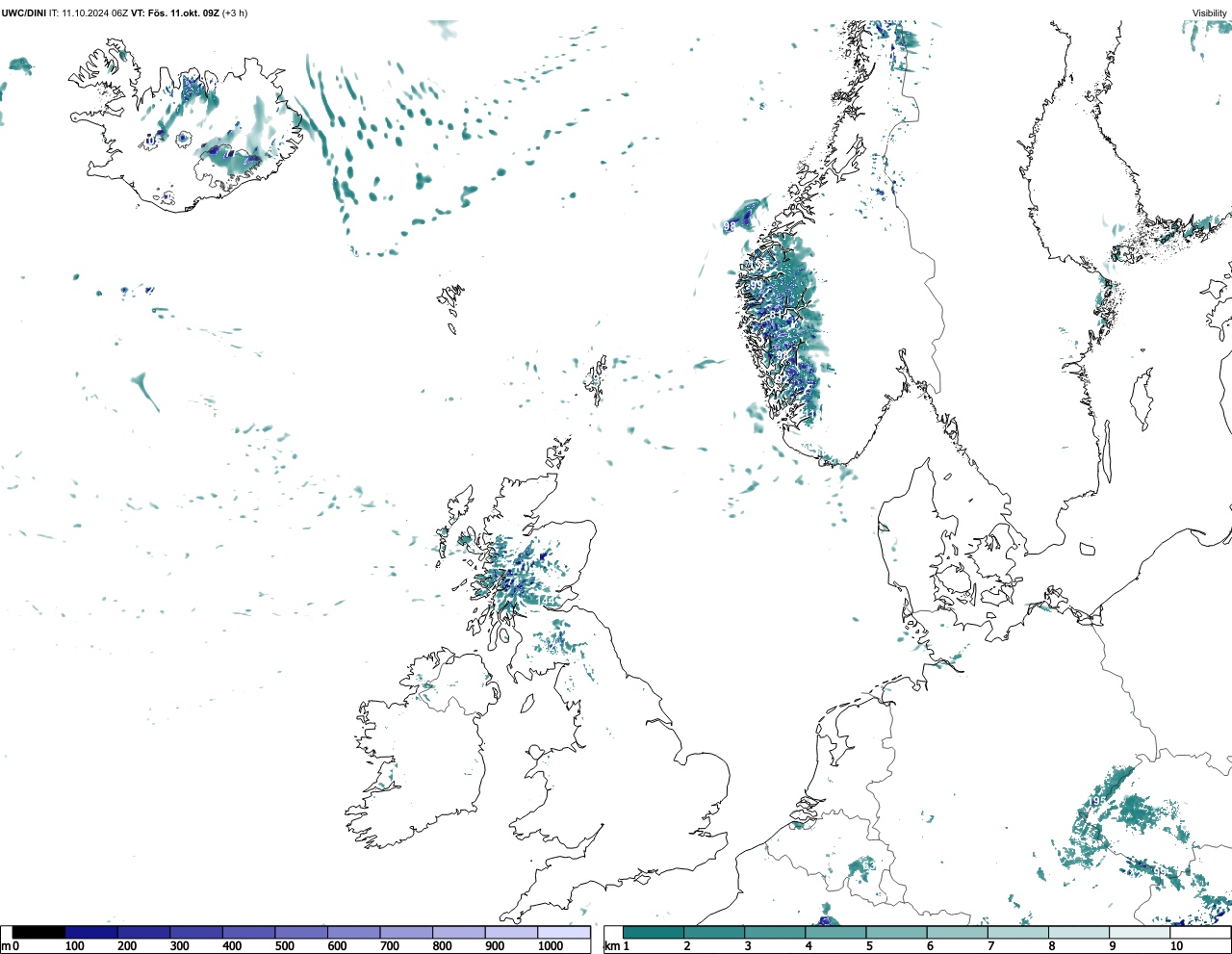
Task: Click the dark navy 100–200 m swatch
Action: 90,932
